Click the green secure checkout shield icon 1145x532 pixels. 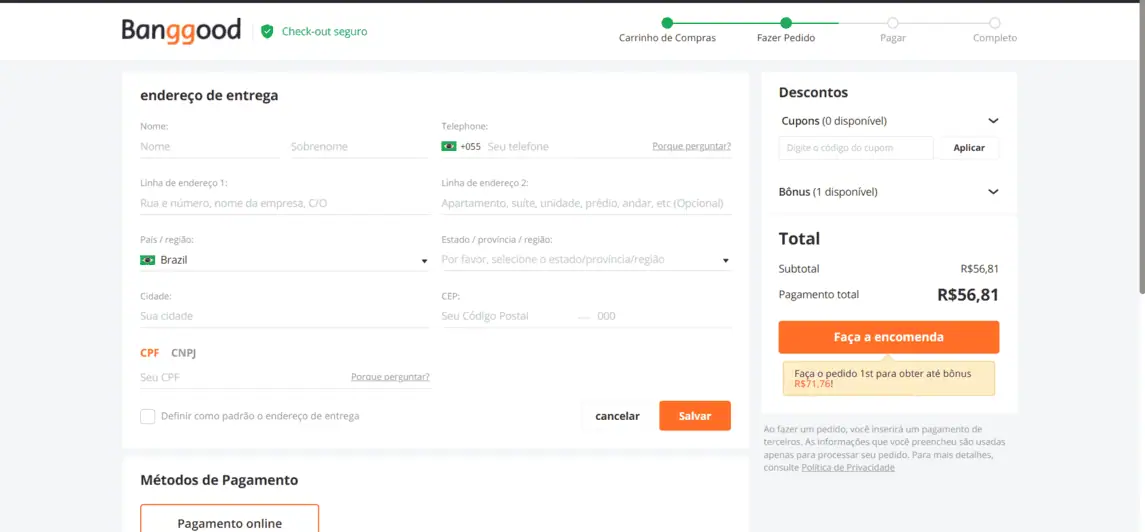[x=267, y=31]
